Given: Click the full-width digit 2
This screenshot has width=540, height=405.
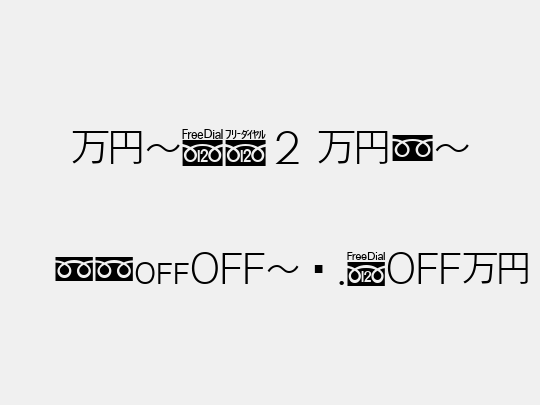Looking at the screenshot, I should 287,148.
